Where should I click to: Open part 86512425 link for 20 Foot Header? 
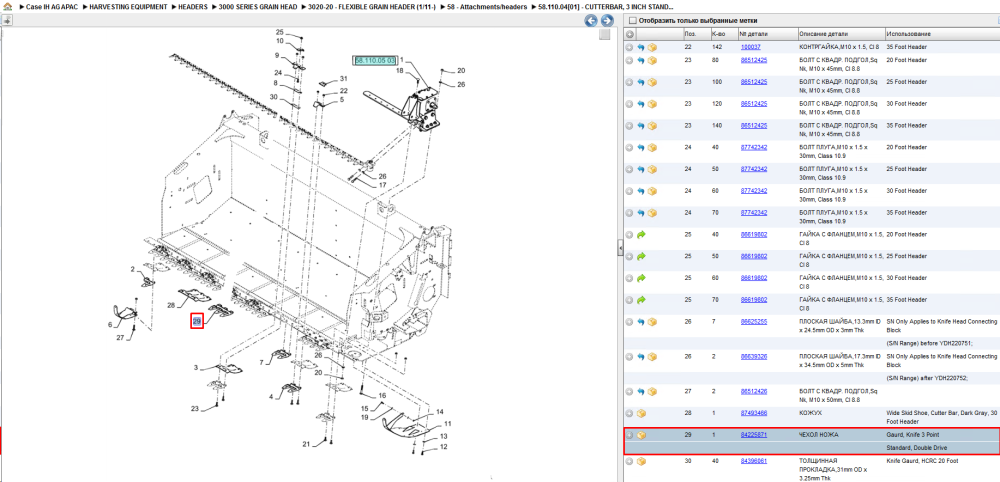point(753,61)
